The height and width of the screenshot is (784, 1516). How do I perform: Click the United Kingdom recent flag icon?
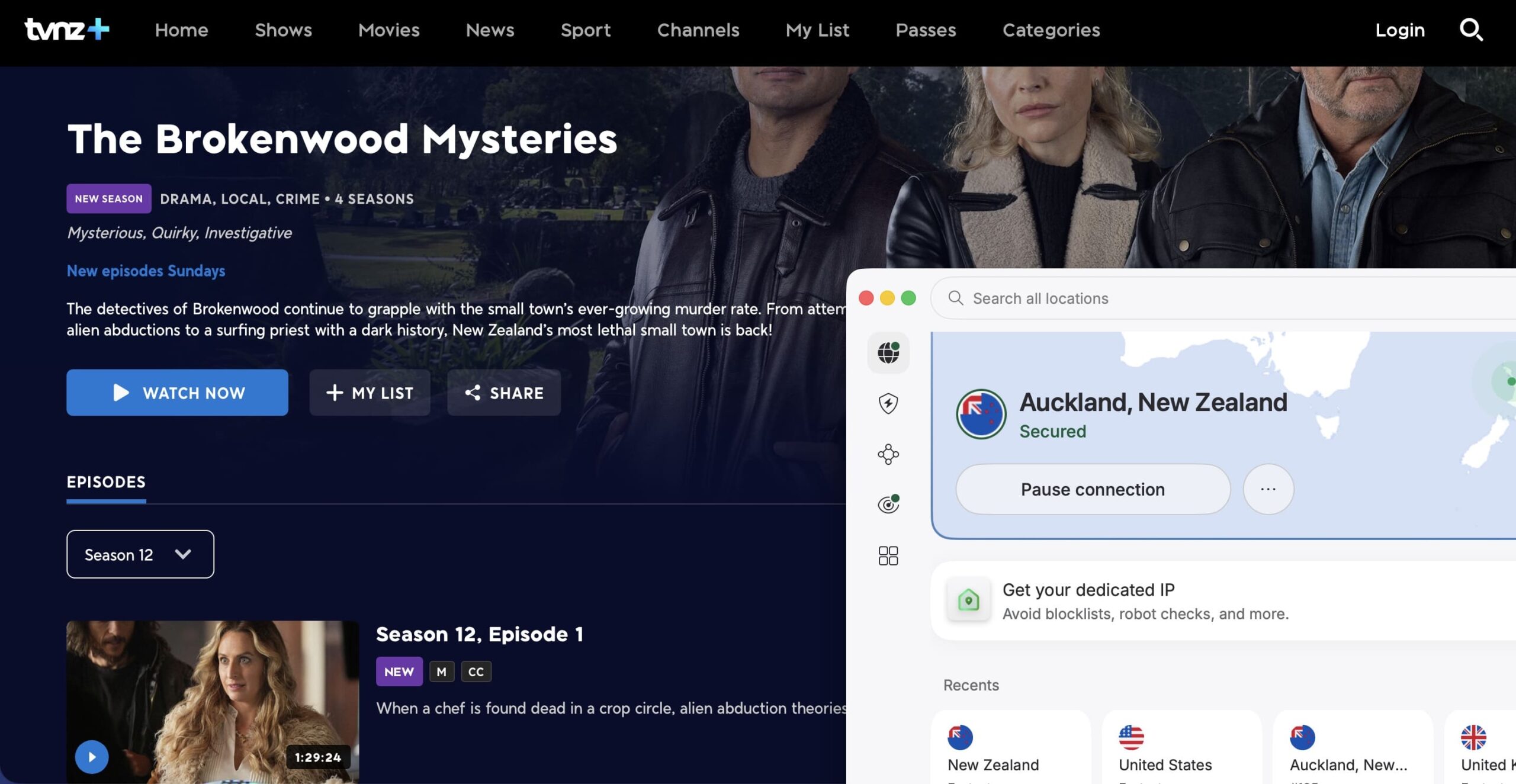coord(1473,737)
